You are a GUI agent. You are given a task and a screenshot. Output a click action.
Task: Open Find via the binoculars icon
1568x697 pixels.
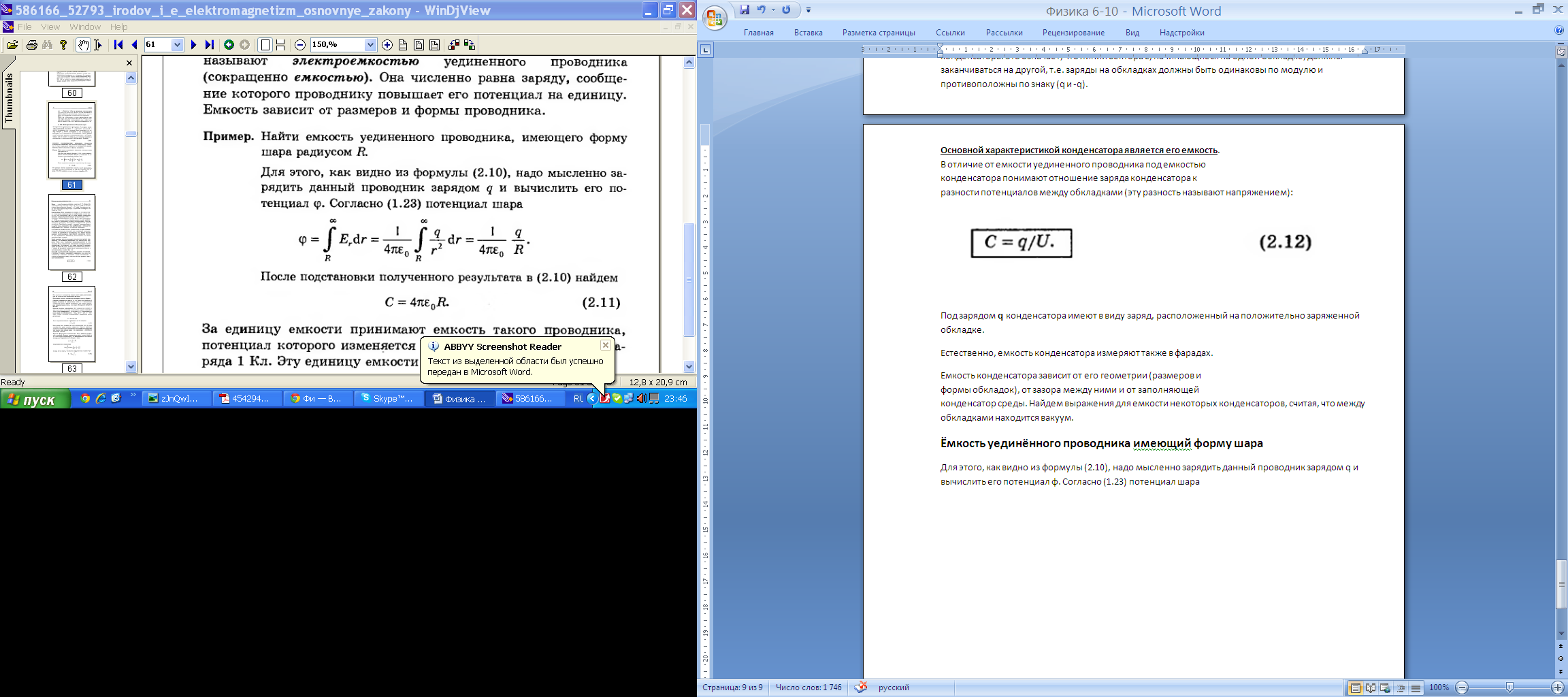coord(48,45)
